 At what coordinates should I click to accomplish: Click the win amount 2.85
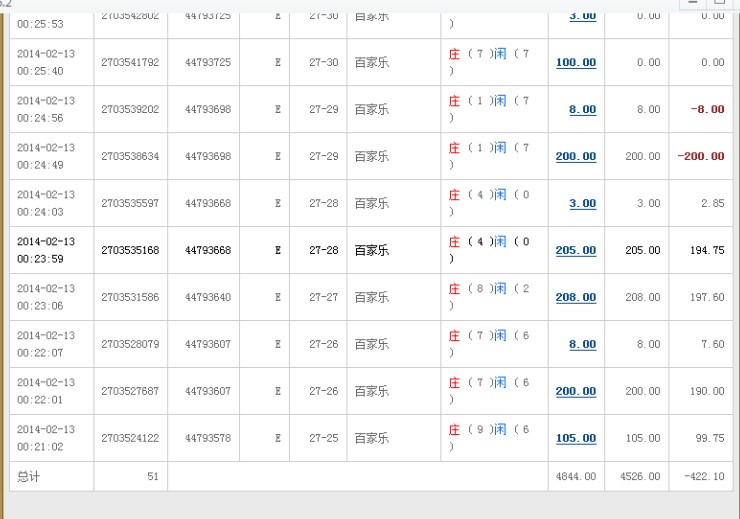coord(713,203)
